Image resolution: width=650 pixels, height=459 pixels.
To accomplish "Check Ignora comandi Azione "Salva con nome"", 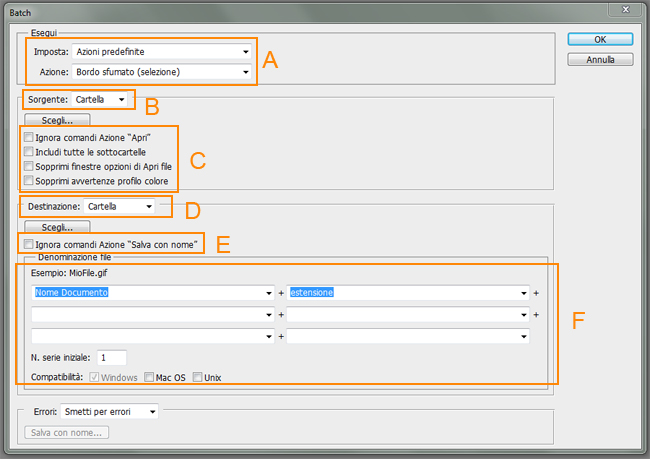I will point(29,245).
